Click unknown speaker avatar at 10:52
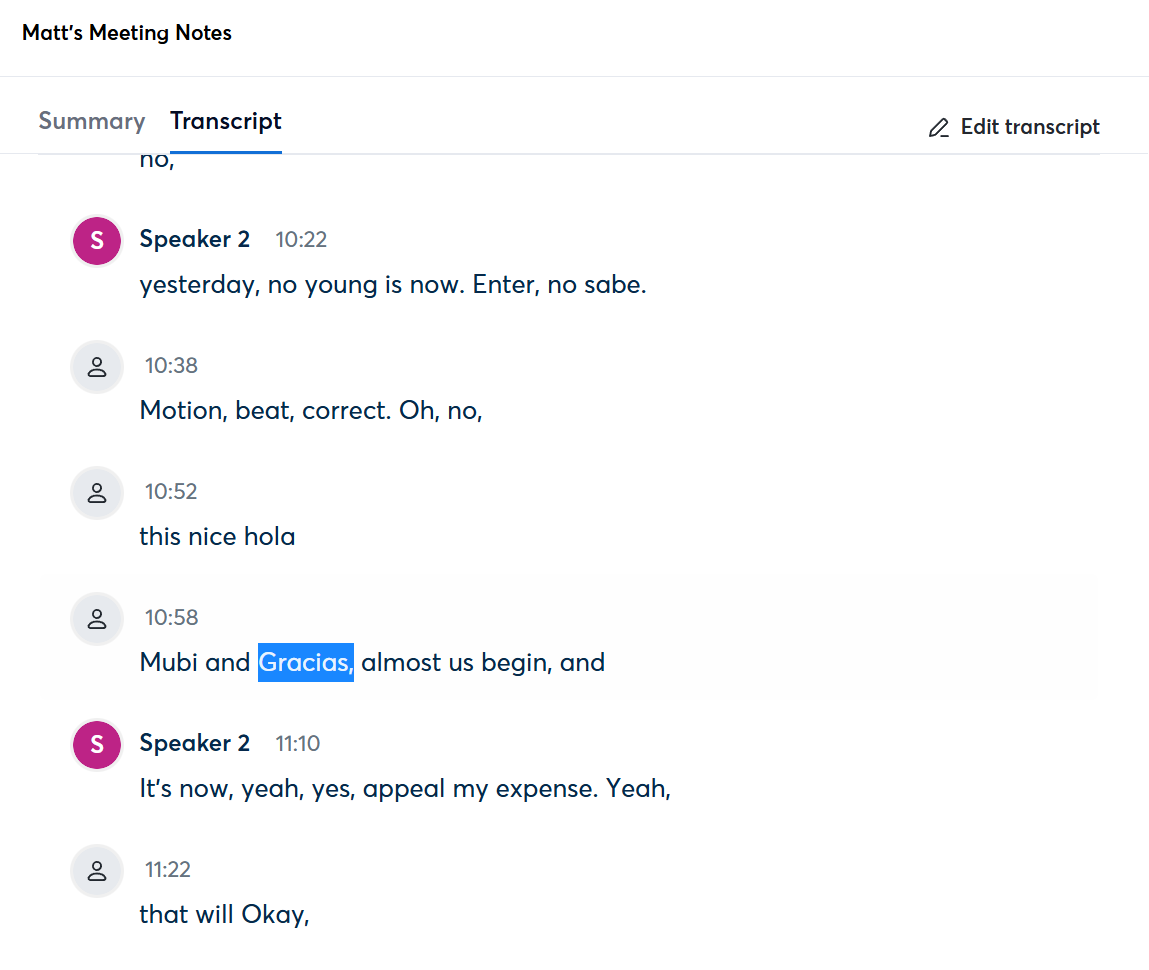The image size is (1149, 970). (x=97, y=492)
